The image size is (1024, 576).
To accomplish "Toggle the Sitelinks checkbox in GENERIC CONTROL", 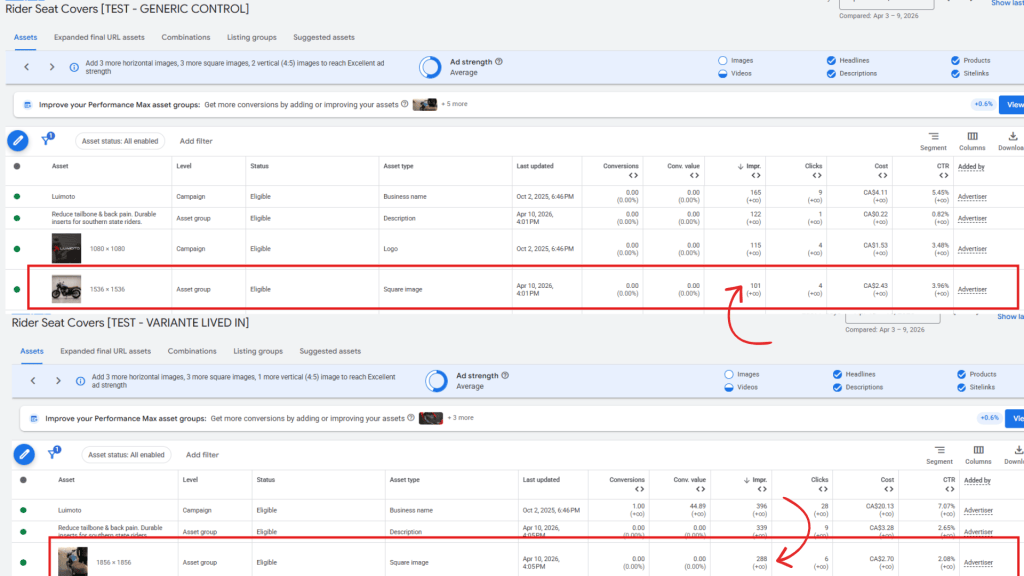I will click(955, 73).
